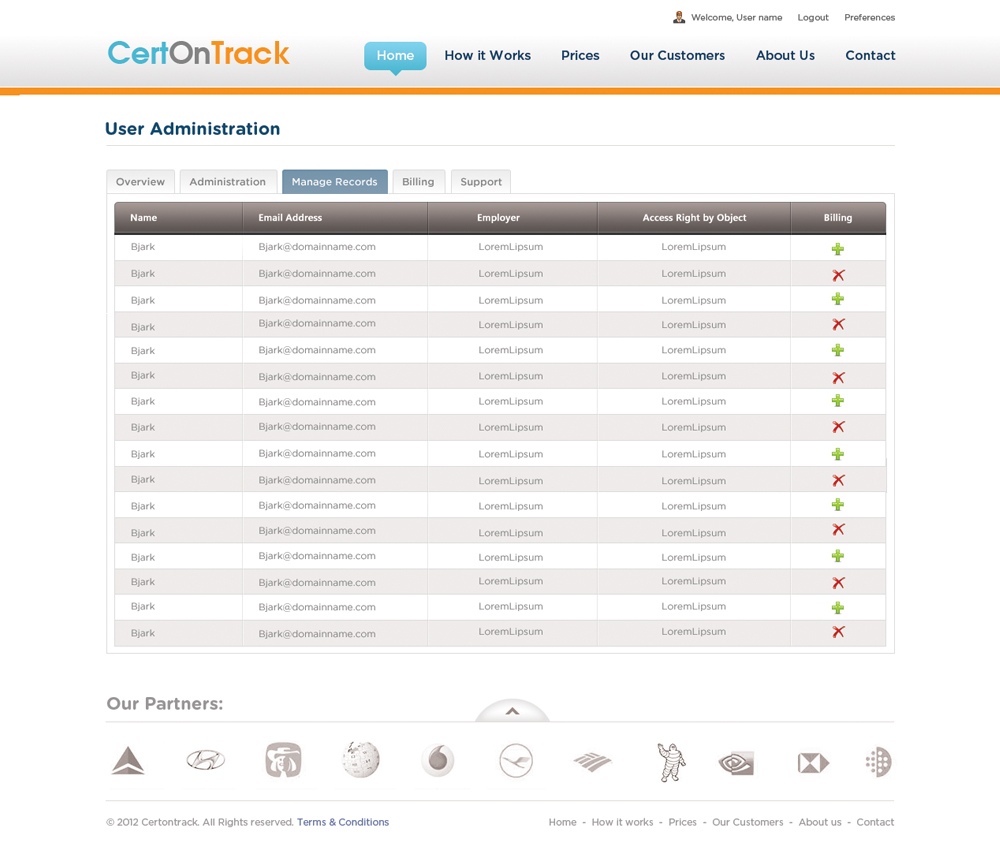Click the footer Contact link
This screenshot has width=1000, height=845.
[875, 822]
